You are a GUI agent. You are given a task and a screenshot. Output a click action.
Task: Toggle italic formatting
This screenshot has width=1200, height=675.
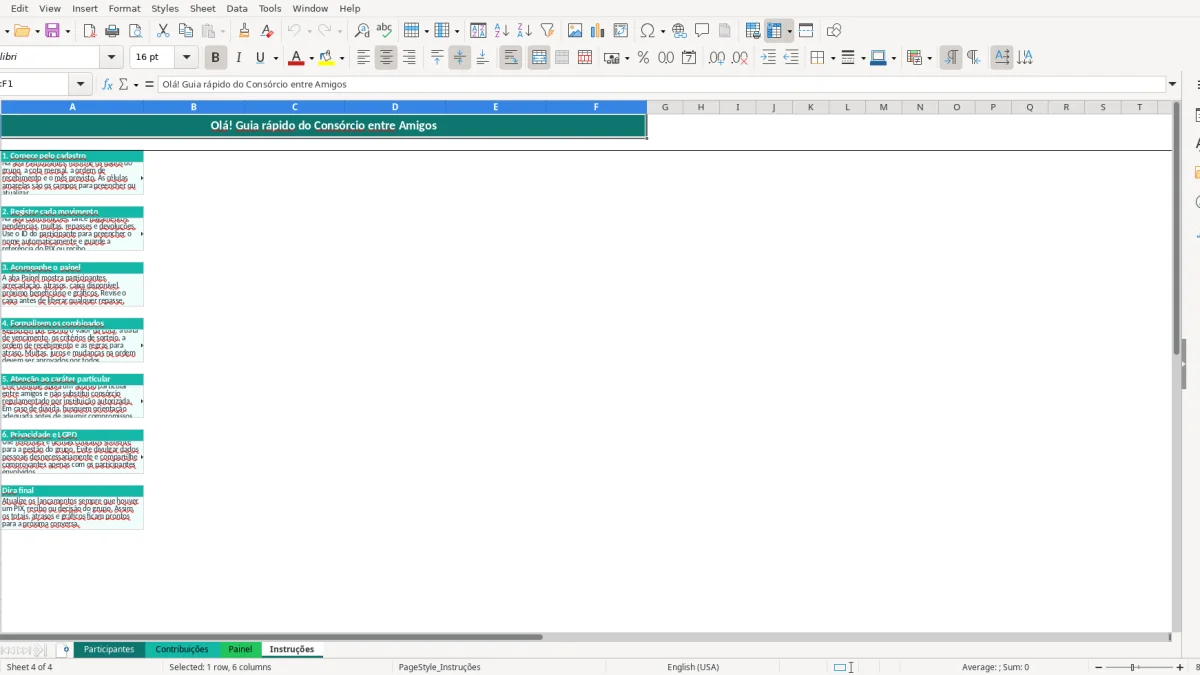tap(238, 58)
